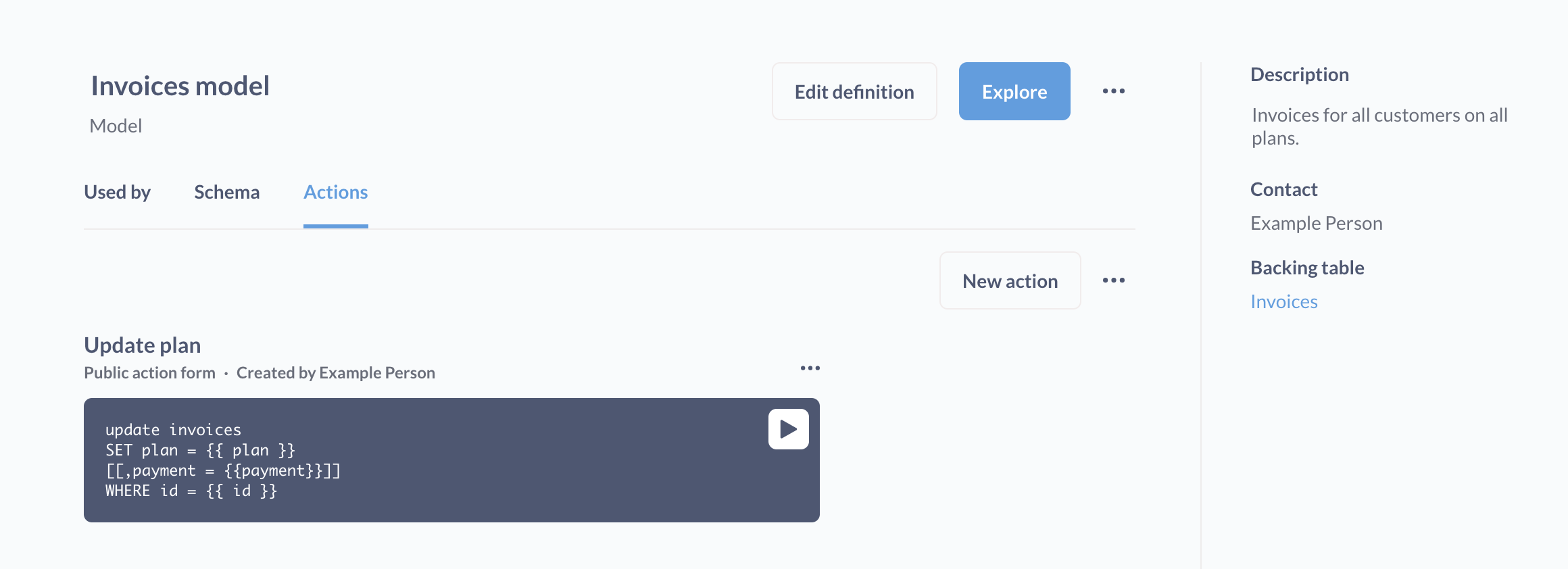This screenshot has width=1568, height=569.
Task: Click the Example Person contact name
Action: 1317,223
